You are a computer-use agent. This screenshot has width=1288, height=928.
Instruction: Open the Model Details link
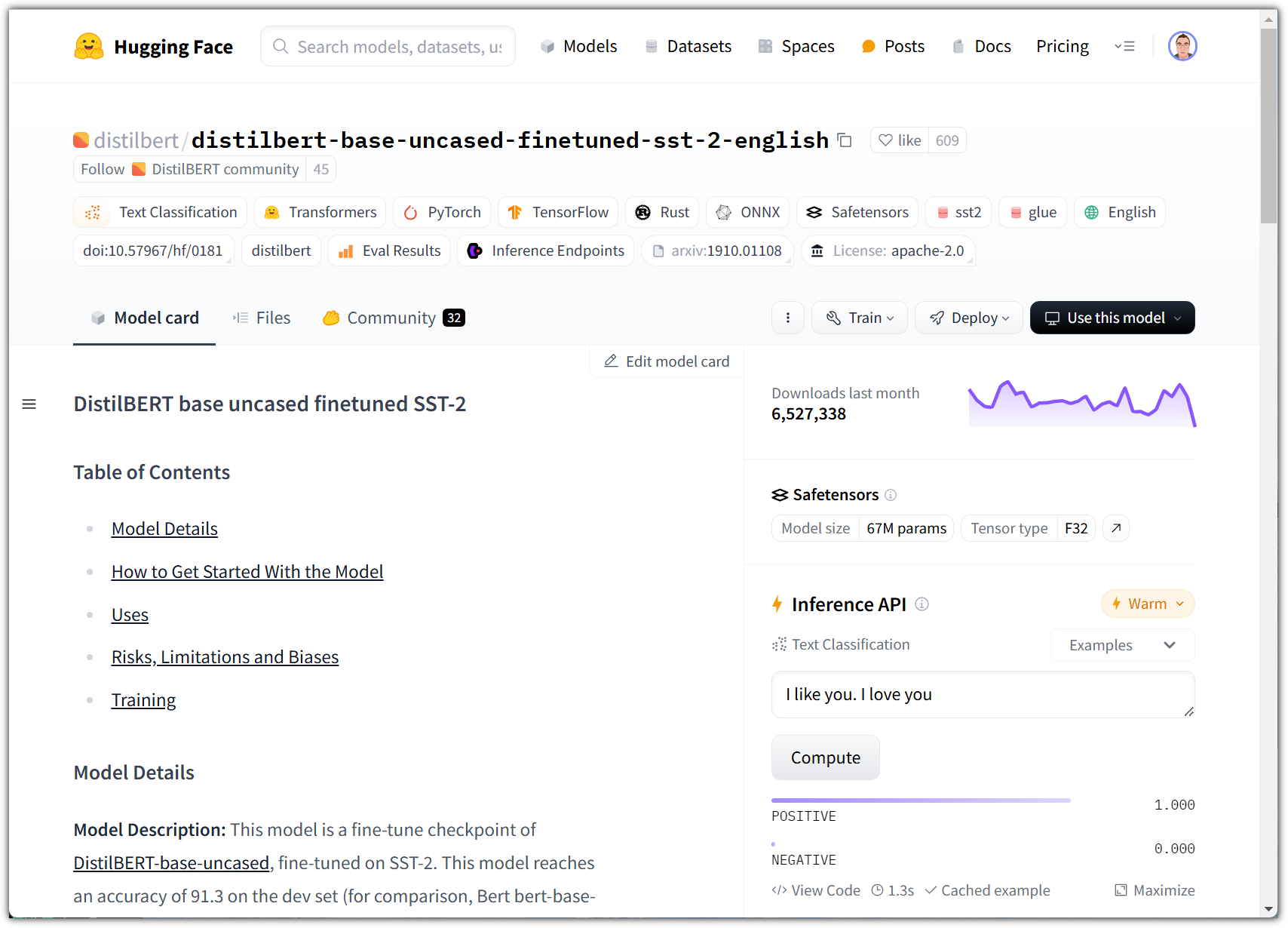(x=164, y=529)
